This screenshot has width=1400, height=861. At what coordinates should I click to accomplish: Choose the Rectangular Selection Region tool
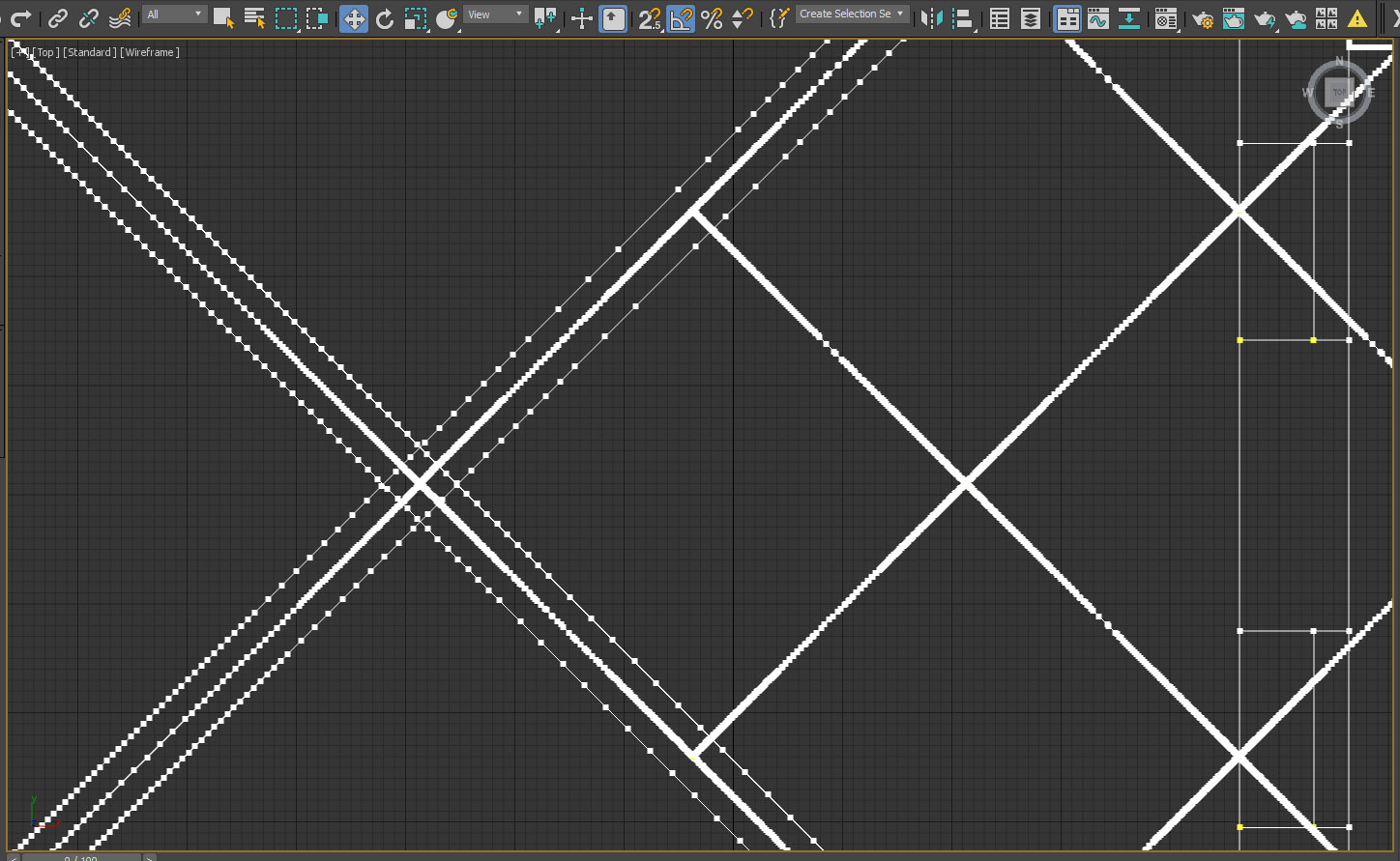pyautogui.click(x=286, y=17)
